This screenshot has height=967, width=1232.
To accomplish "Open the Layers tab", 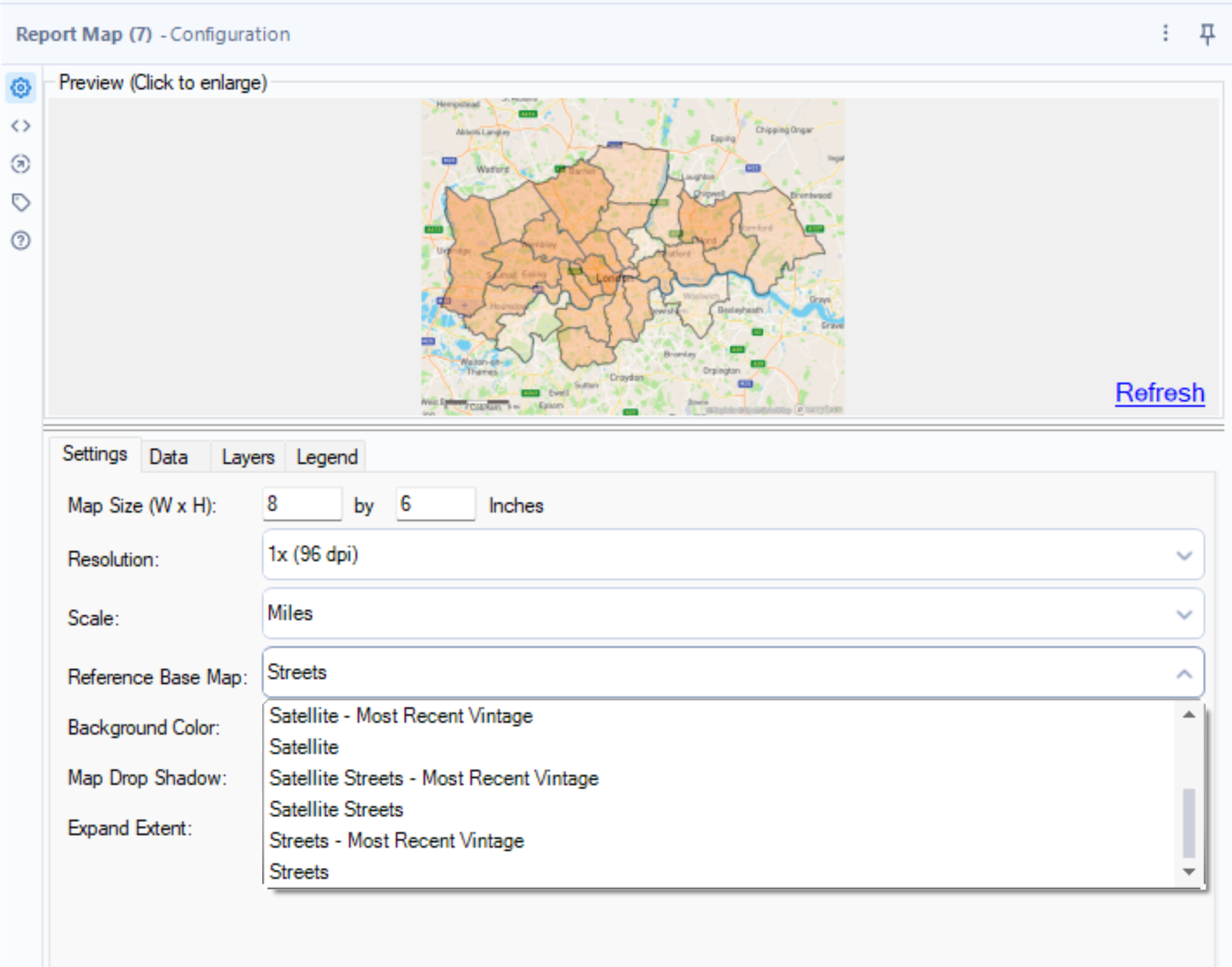I will coord(248,457).
